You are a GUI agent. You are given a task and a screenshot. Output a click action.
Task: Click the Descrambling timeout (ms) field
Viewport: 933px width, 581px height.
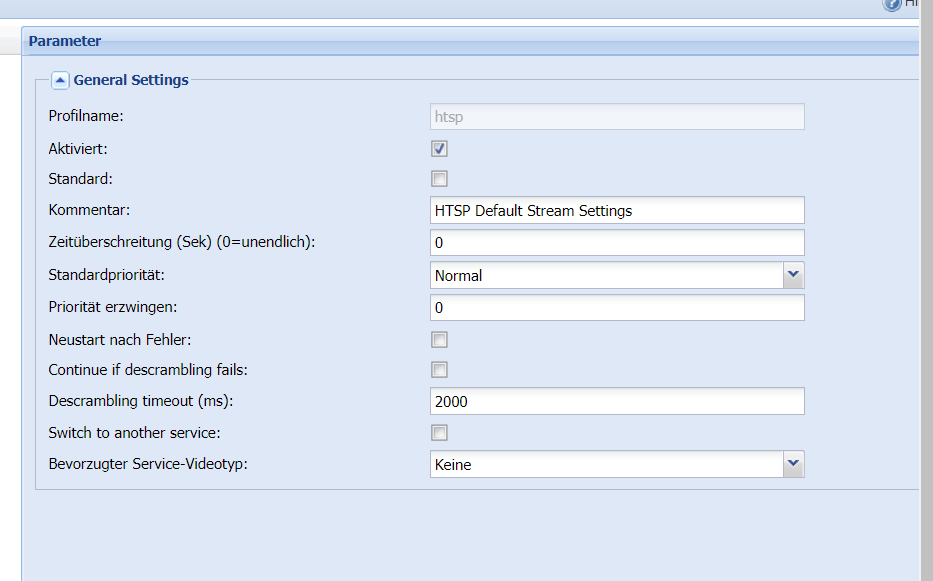pos(617,401)
